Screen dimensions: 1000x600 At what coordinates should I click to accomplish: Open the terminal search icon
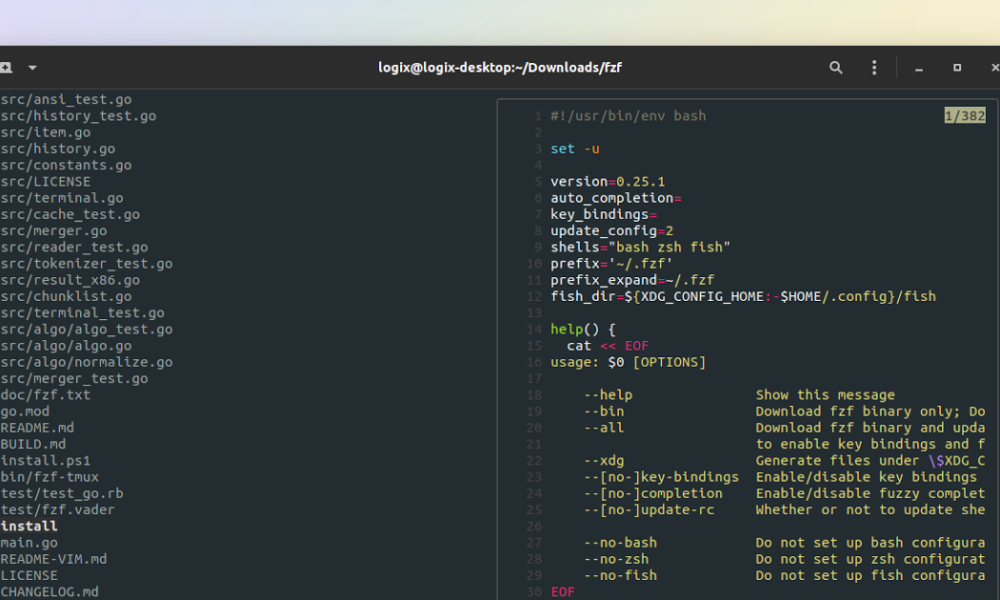coord(835,68)
